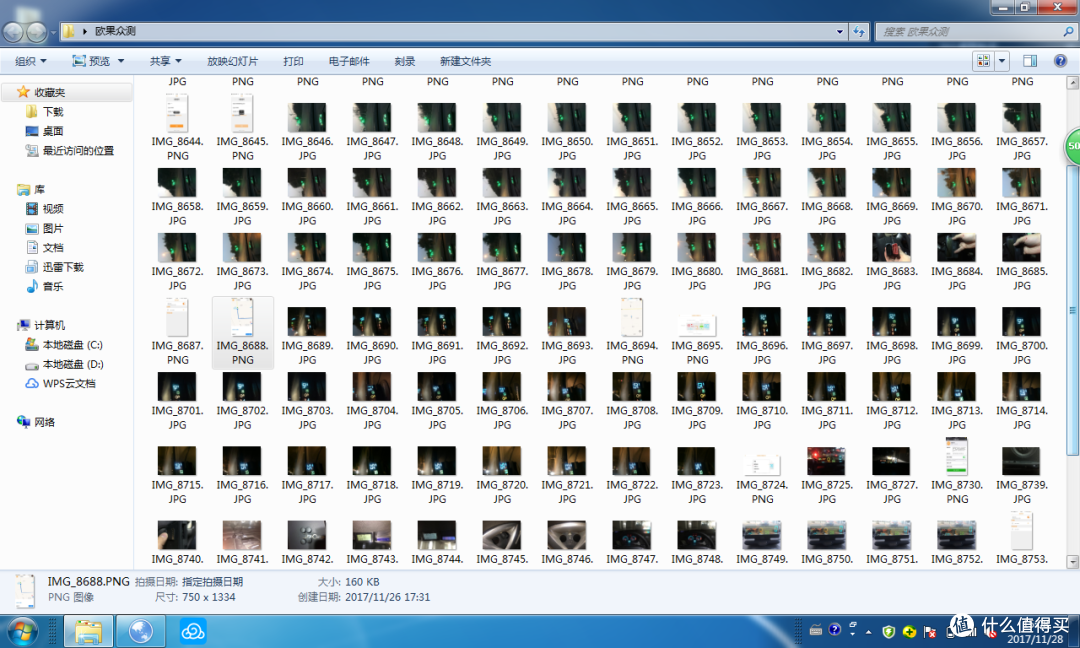Click the E-mail (电子邮件) toolbar button
The height and width of the screenshot is (648, 1080).
[x=349, y=61]
